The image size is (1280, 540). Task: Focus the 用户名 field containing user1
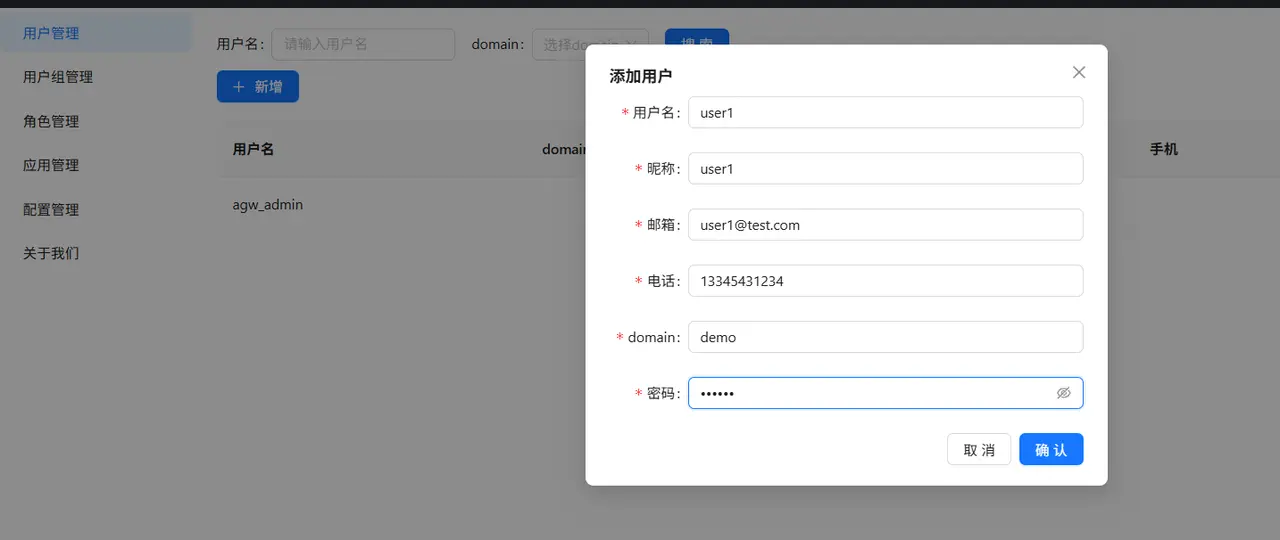886,112
